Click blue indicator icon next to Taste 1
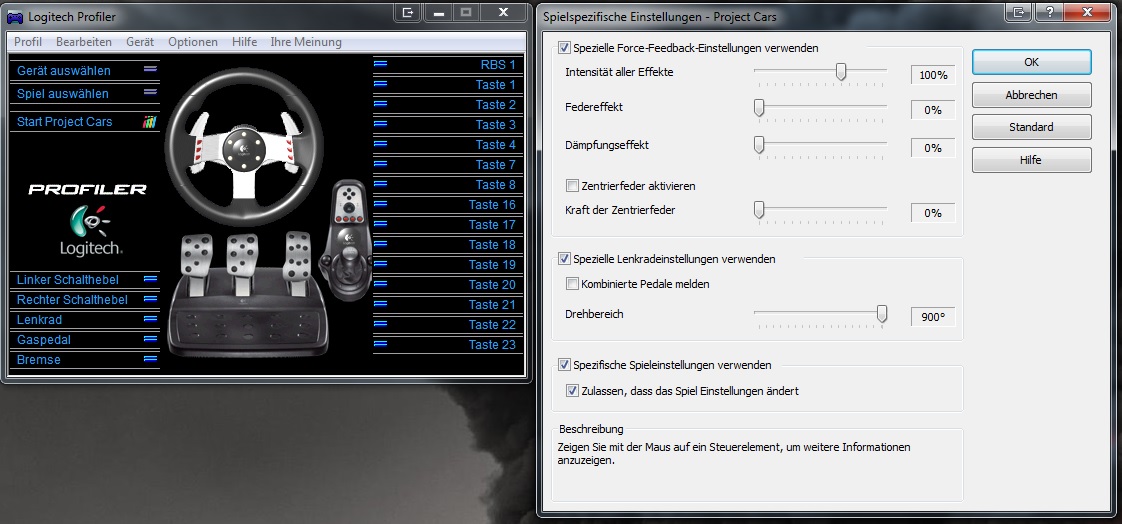Image resolution: width=1122 pixels, height=524 pixels. 381,84
